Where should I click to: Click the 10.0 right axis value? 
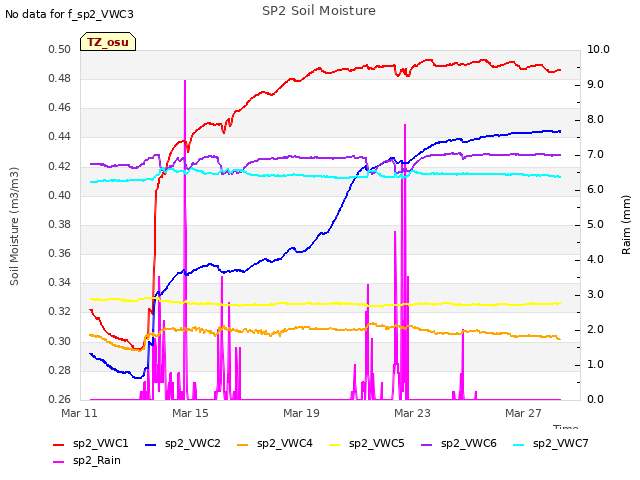598,50
